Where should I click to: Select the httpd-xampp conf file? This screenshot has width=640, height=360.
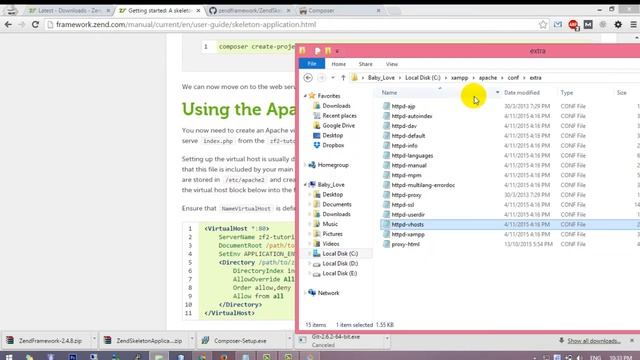click(x=408, y=234)
